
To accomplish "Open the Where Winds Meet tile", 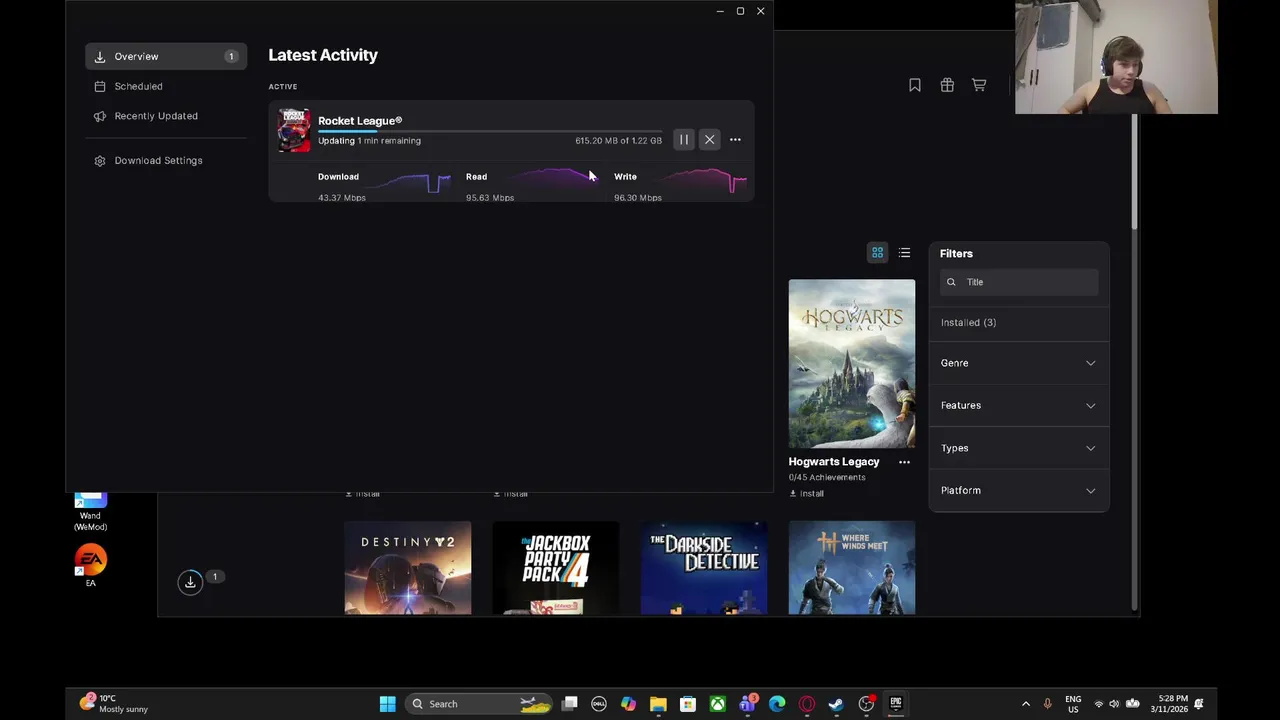I will point(852,567).
